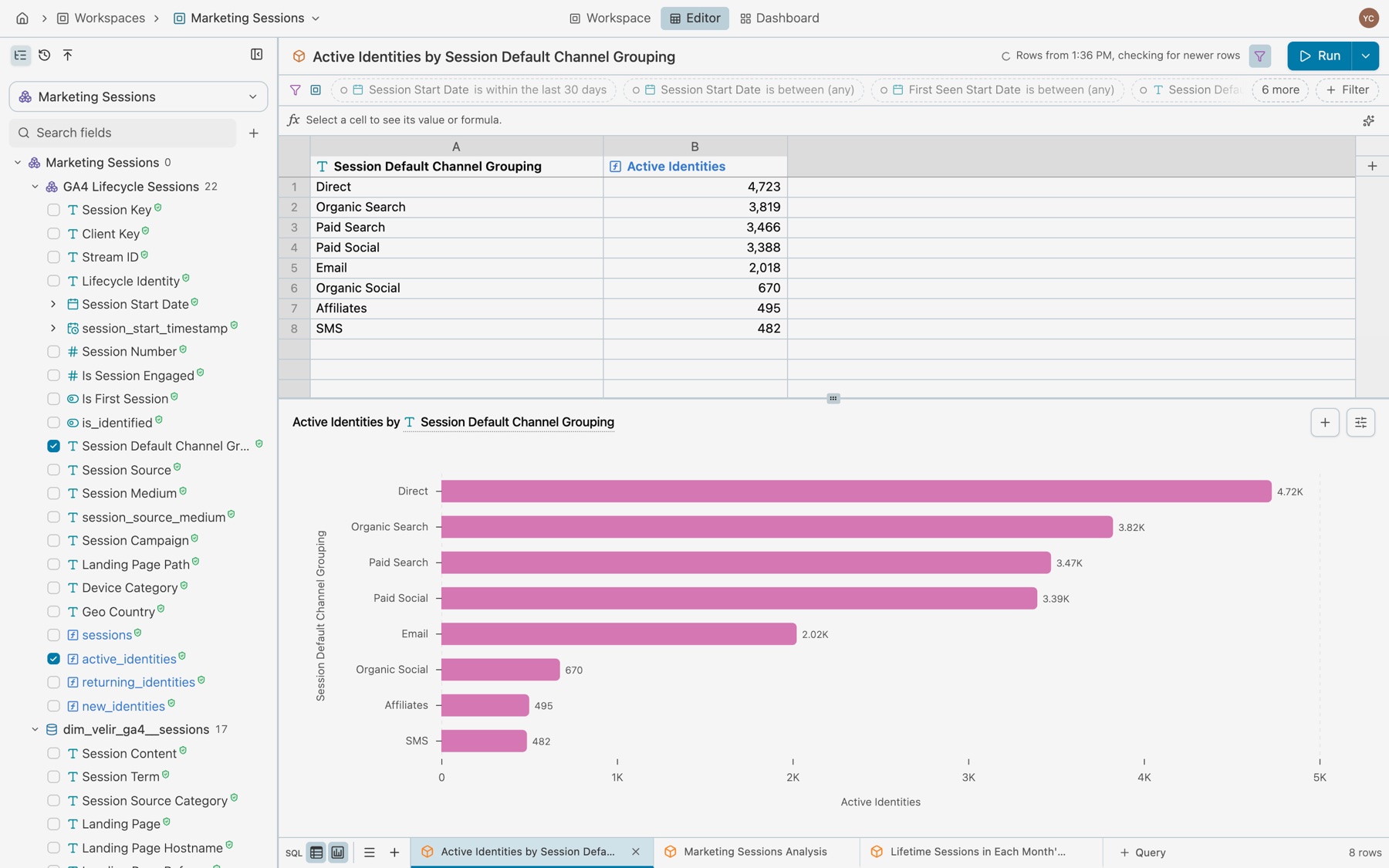The width and height of the screenshot is (1389, 868).
Task: Click the filter funnel icon in filter bar
Action: coord(295,90)
